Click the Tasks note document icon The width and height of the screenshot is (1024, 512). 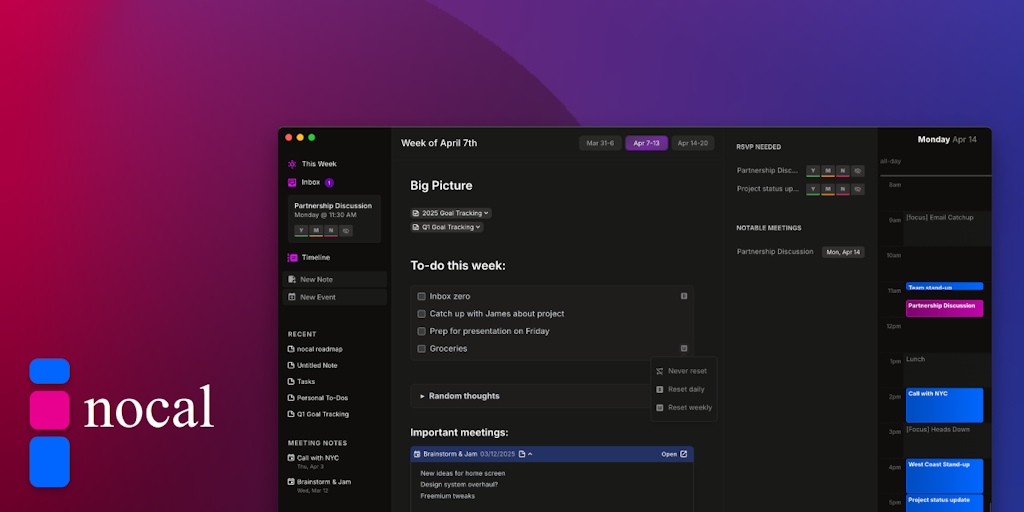tap(291, 381)
